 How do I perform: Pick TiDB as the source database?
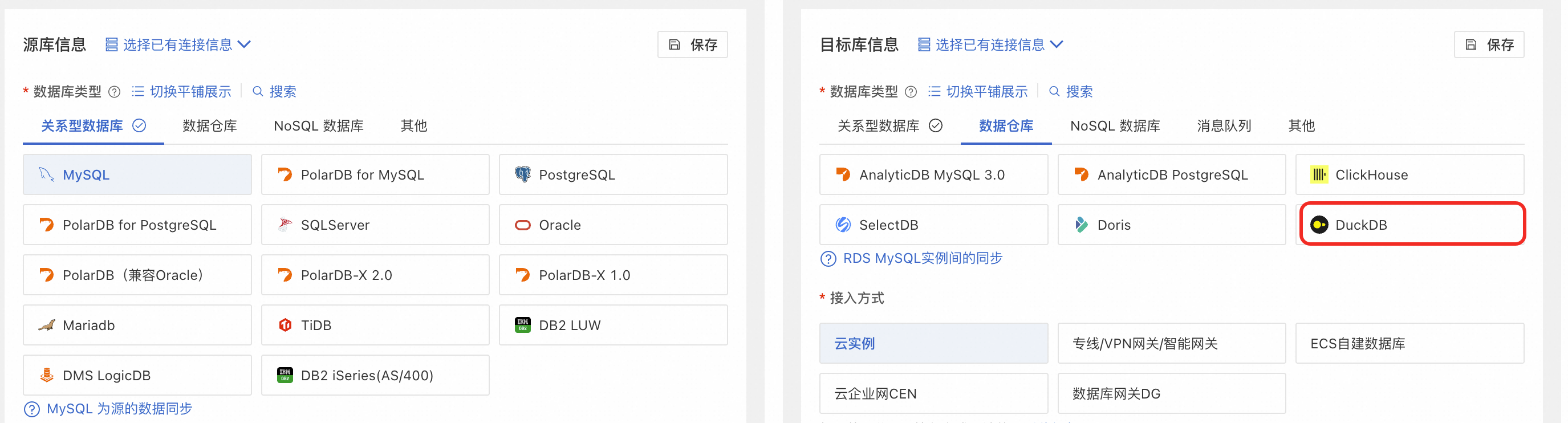(x=375, y=325)
